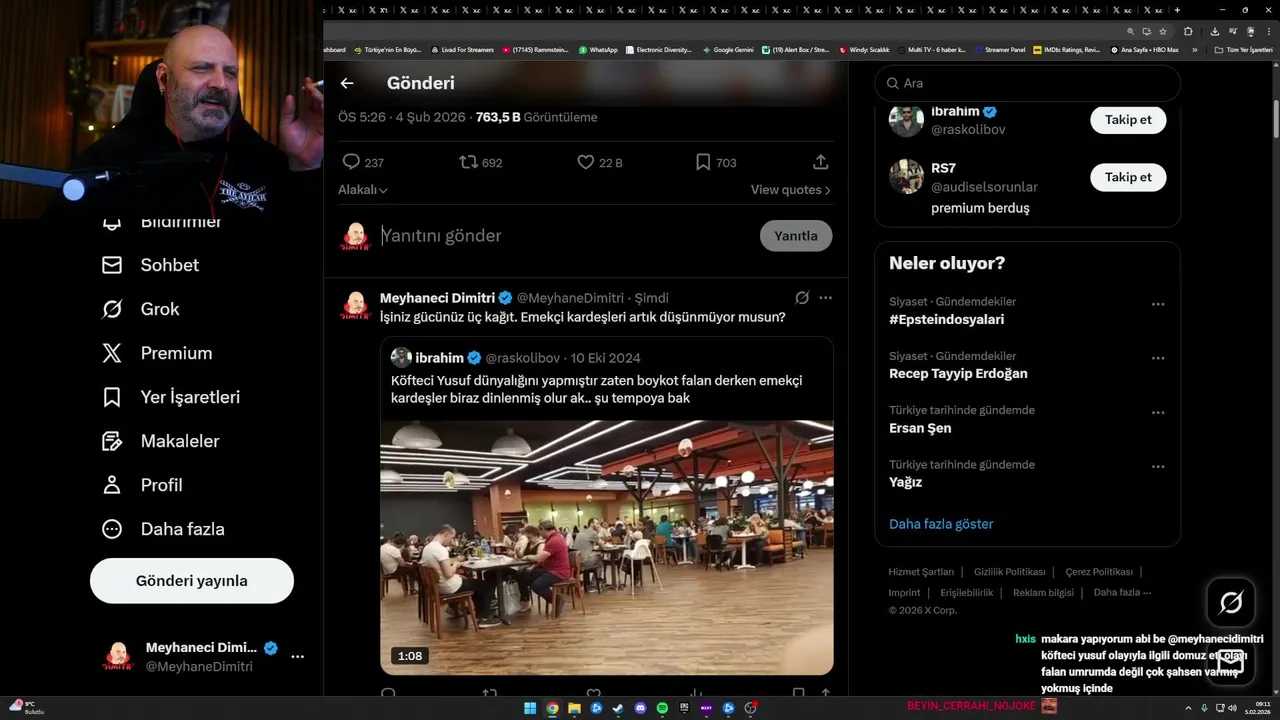Click the repost icon showing 692
This screenshot has height=720, width=1280.
click(x=468, y=162)
